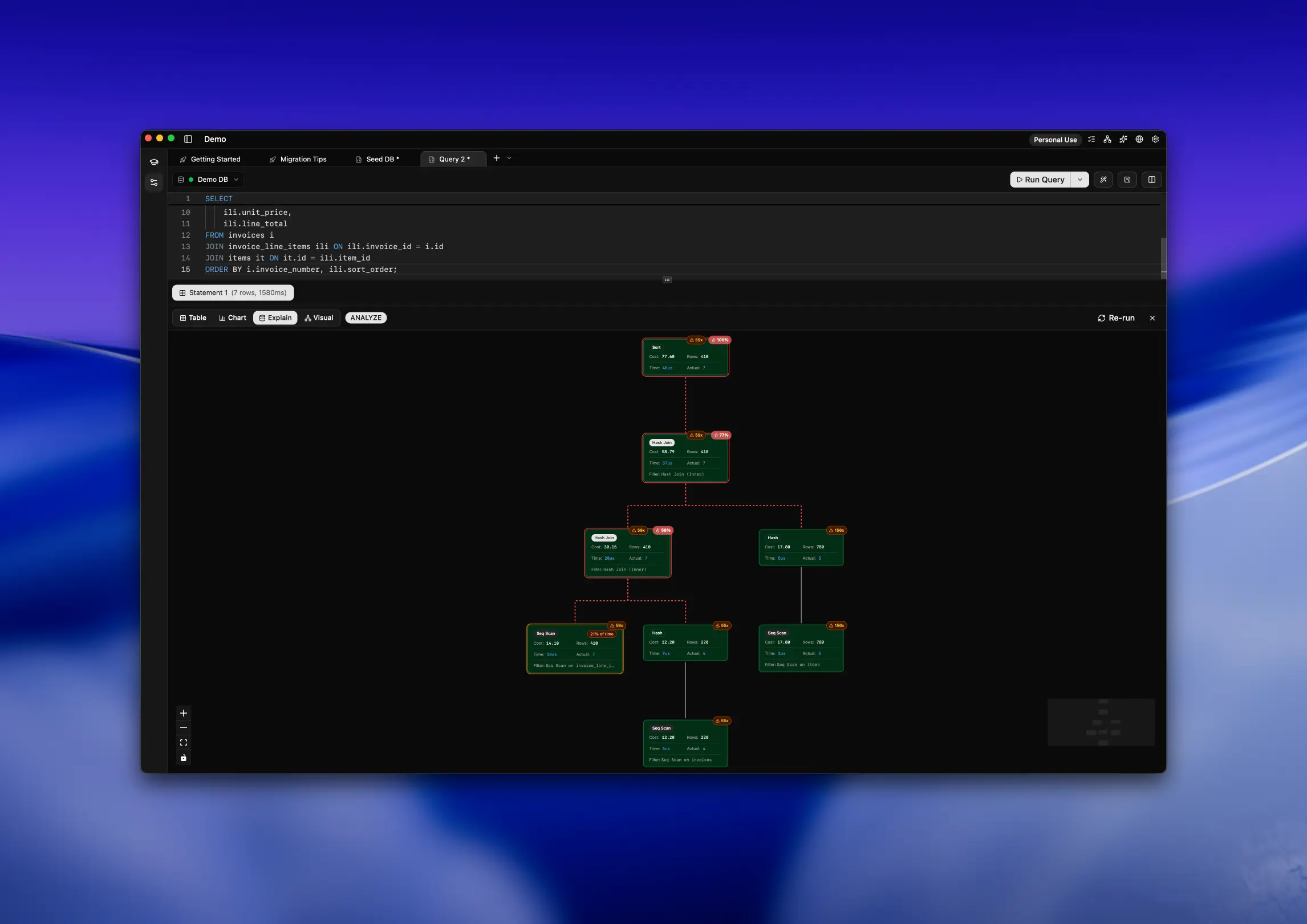The width and height of the screenshot is (1307, 924).
Task: Expand the Run Query options chevron
Action: 1079,180
